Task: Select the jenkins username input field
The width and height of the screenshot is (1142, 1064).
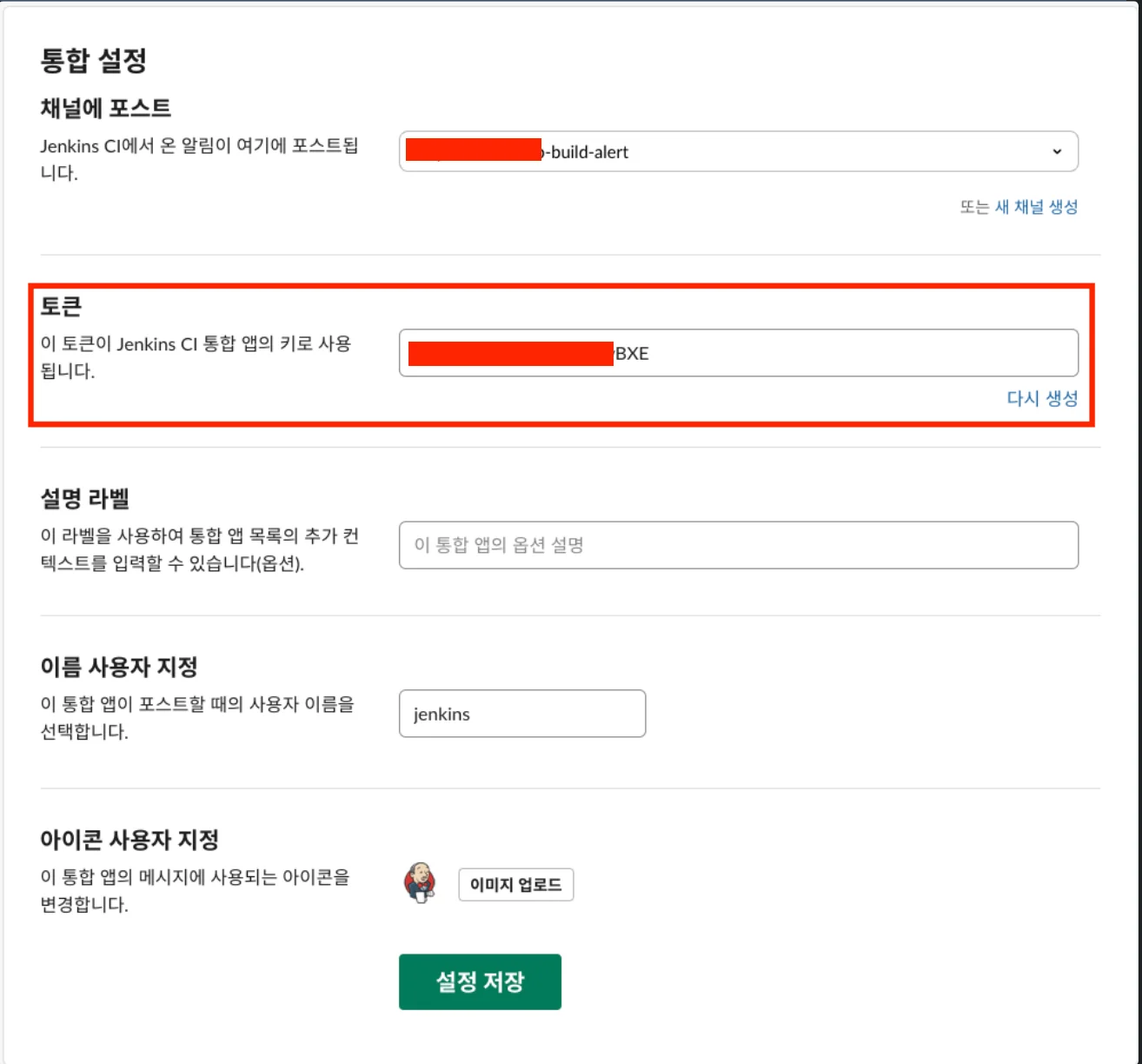Action: pyautogui.click(x=521, y=714)
